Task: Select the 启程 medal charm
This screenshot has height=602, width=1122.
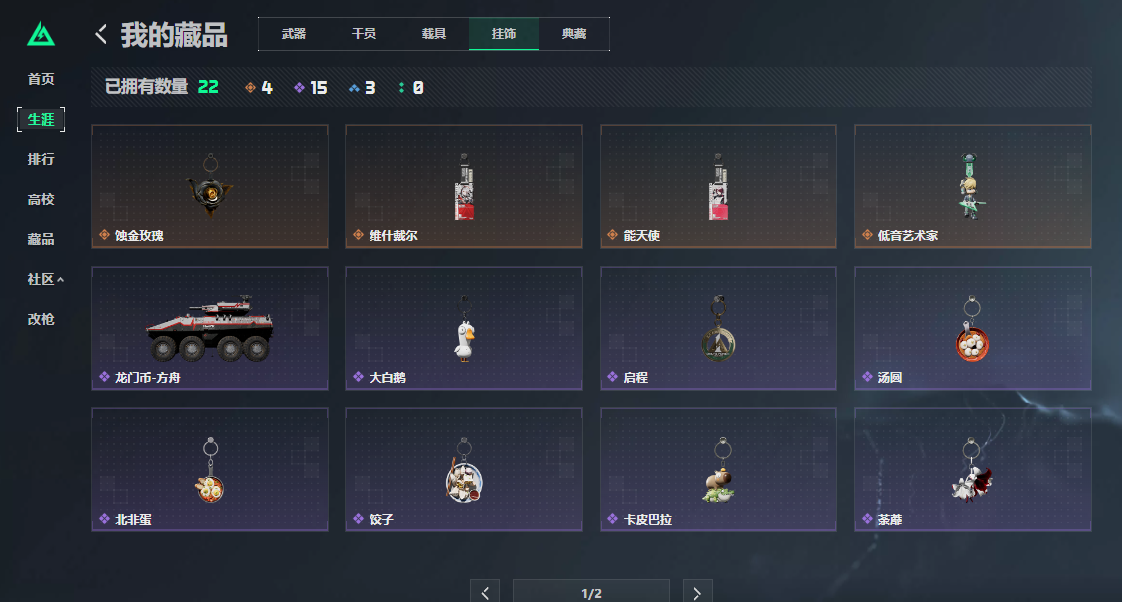Action: (718, 328)
